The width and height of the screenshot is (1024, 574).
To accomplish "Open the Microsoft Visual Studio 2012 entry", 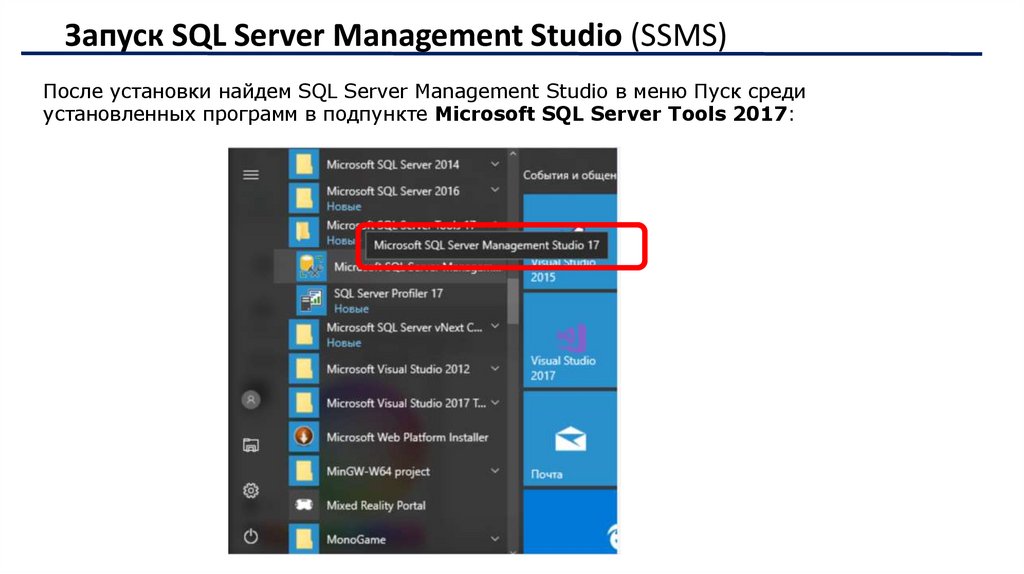I will (397, 369).
